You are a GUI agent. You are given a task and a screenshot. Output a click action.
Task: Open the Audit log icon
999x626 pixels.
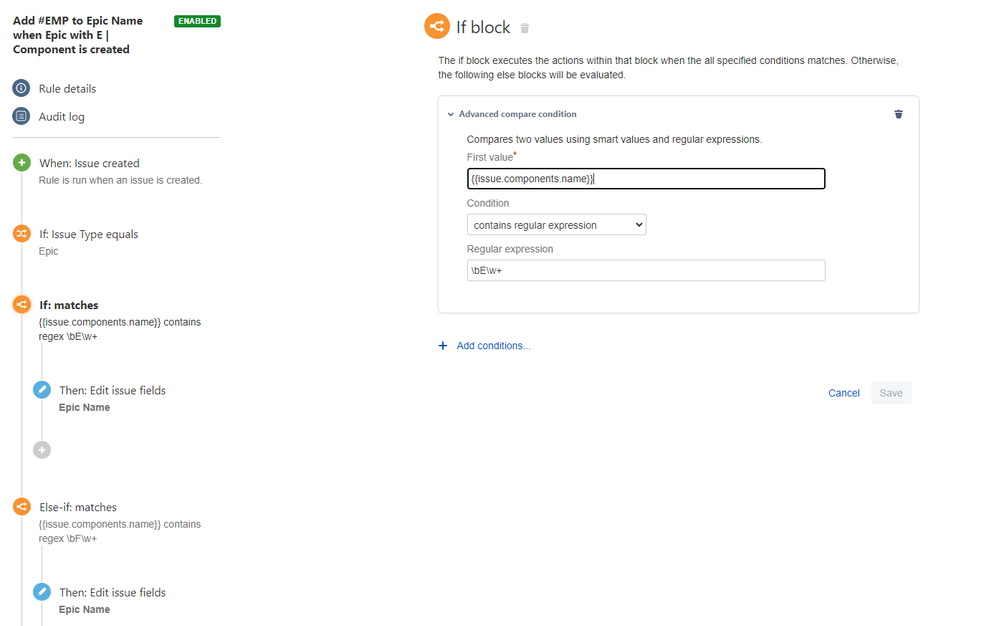[21, 117]
